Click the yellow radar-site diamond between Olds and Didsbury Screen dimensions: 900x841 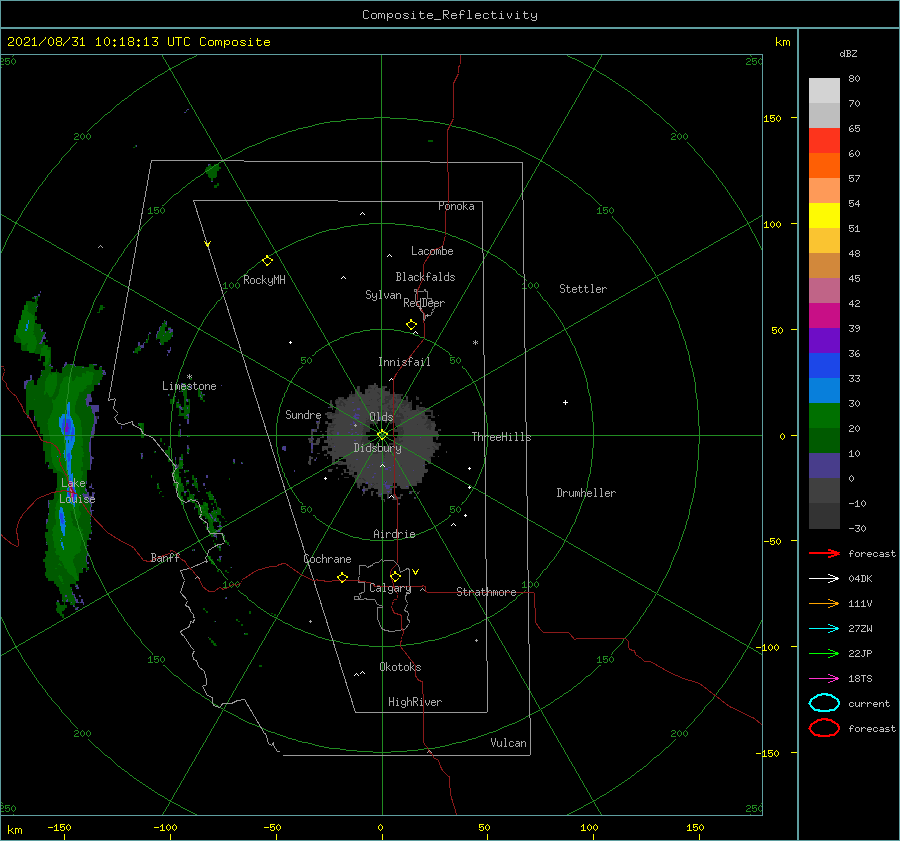pos(382,435)
